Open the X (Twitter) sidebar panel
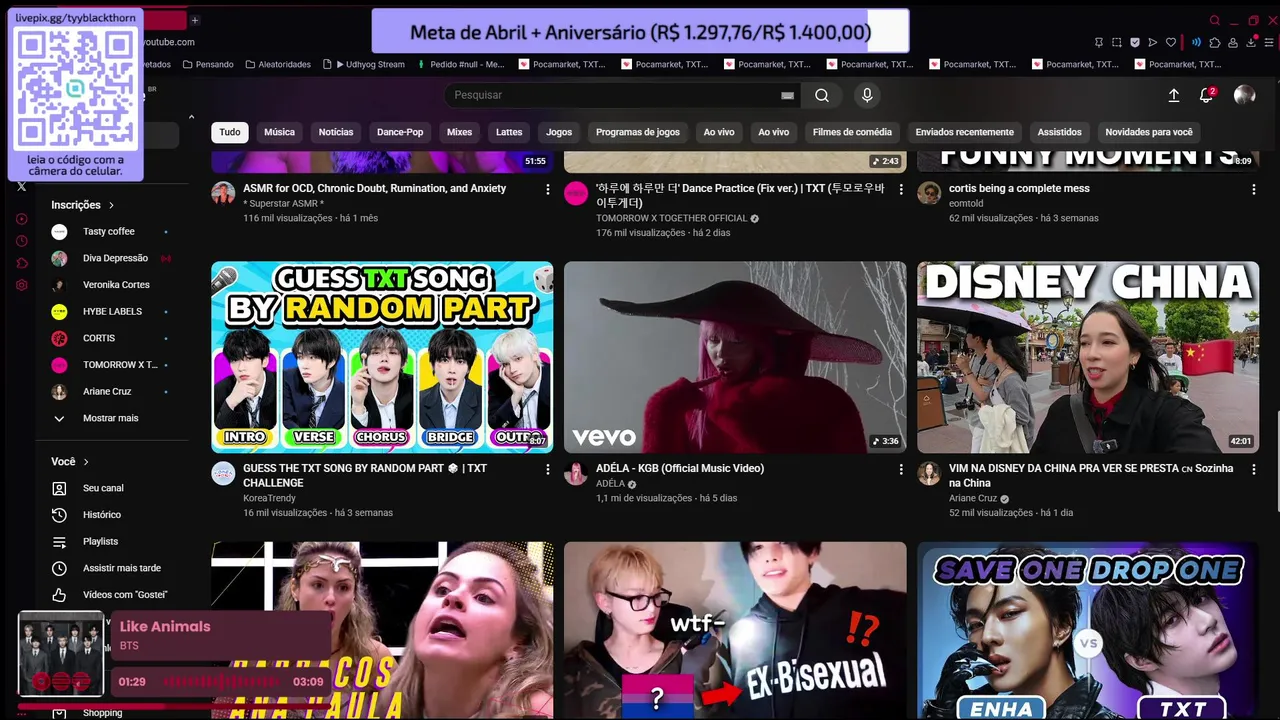 pyautogui.click(x=21, y=186)
